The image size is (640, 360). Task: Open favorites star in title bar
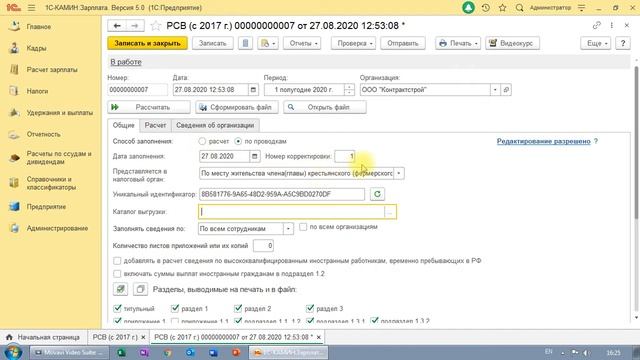pyautogui.click(x=502, y=8)
